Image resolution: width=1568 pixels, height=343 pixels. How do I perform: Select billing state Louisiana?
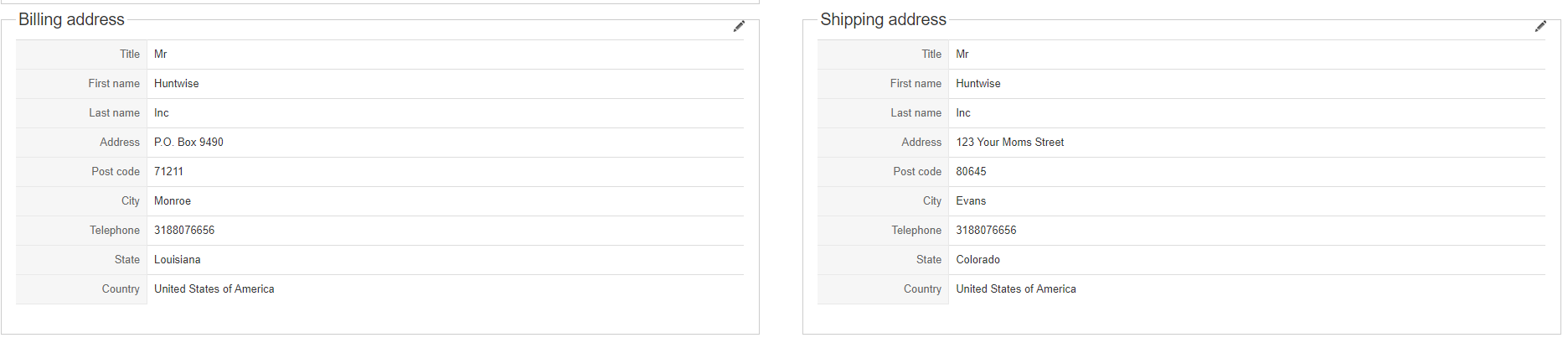point(177,259)
